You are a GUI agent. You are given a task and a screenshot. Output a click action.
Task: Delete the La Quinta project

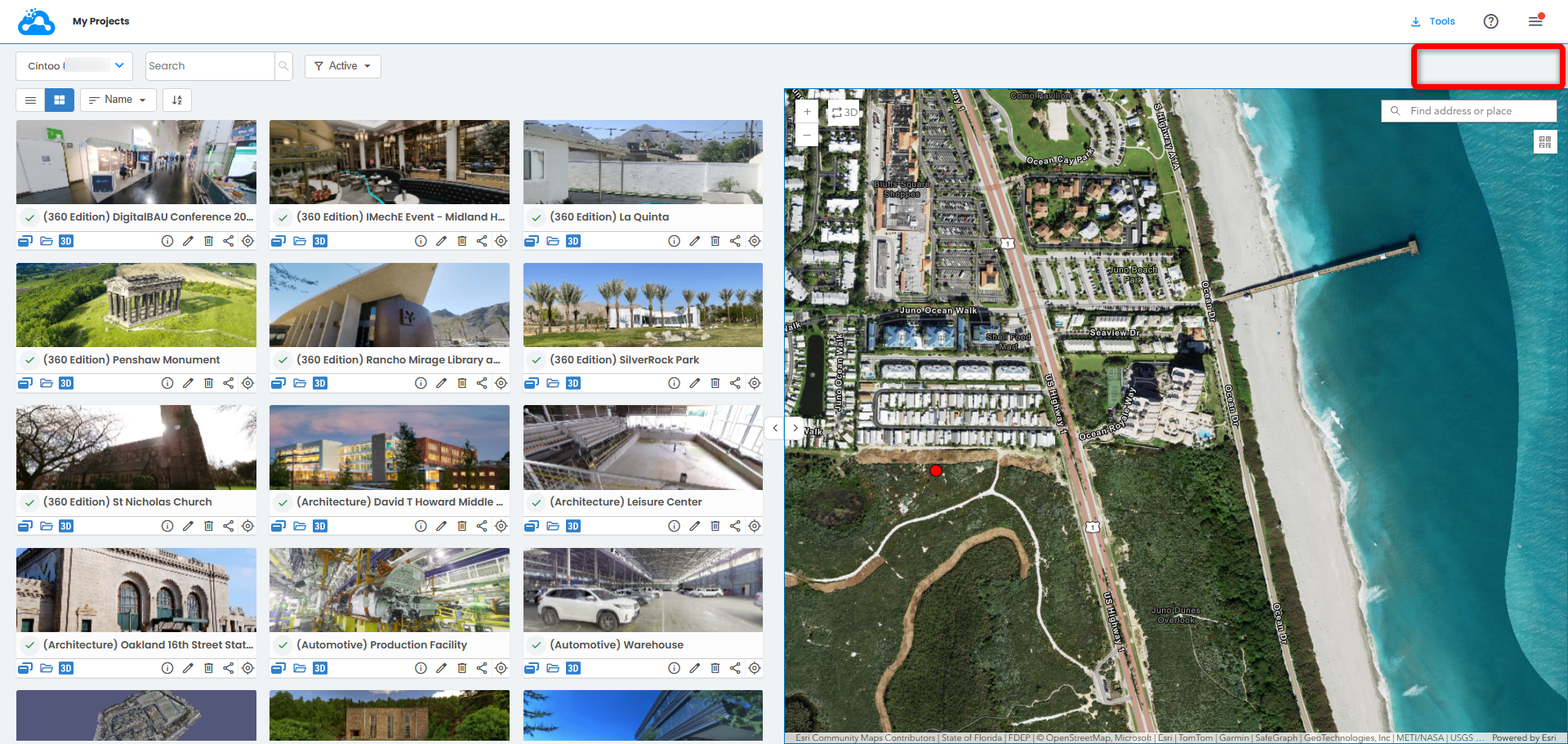pos(715,241)
